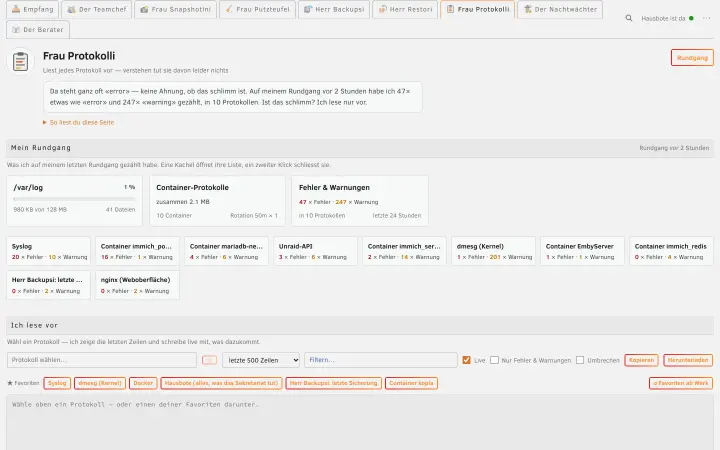
Task: Open the Frau Snapshotini tab
Action: (x=175, y=9)
